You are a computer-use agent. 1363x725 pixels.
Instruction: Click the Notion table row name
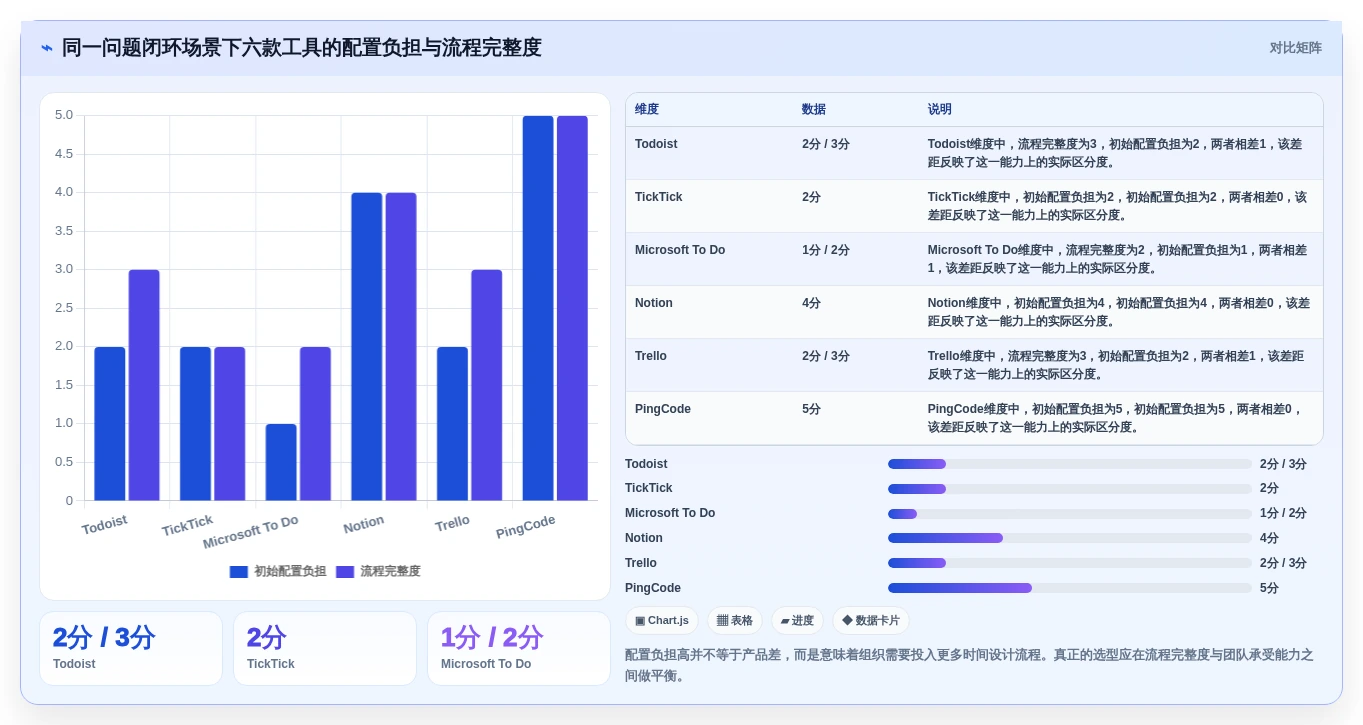(x=654, y=303)
